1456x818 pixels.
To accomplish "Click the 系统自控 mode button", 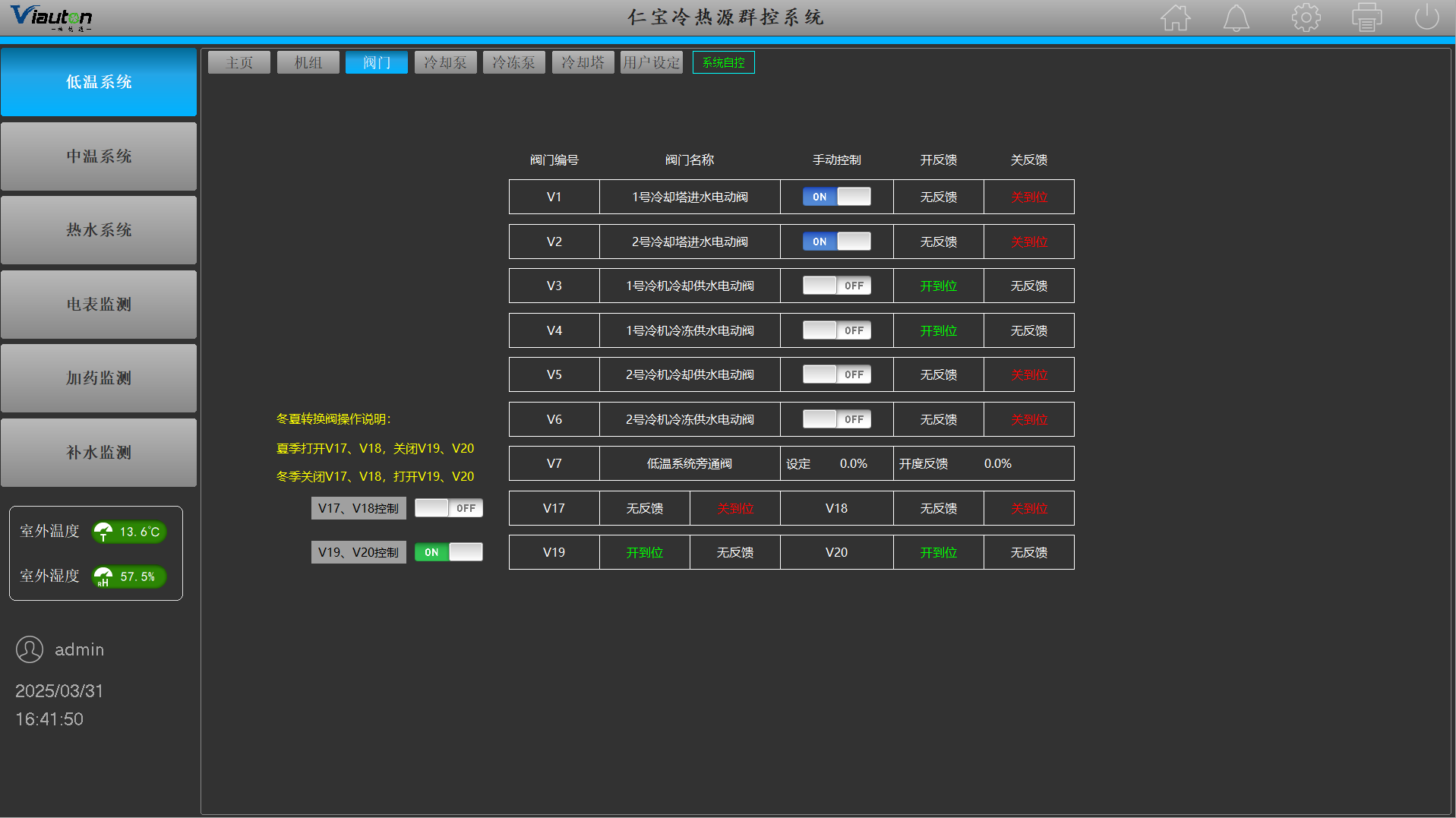I will 723,62.
